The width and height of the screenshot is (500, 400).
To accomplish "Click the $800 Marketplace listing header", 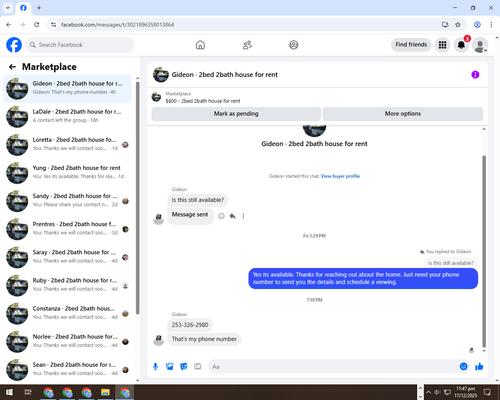I will [203, 101].
